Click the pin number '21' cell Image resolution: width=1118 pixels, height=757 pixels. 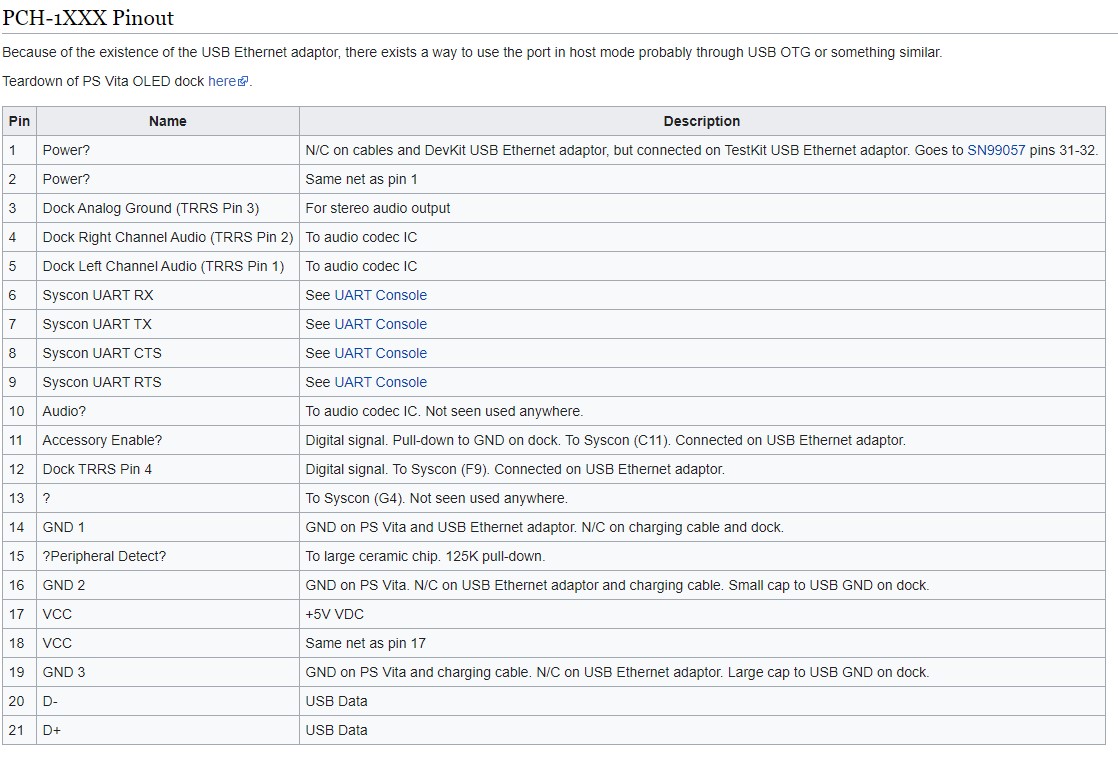point(19,731)
